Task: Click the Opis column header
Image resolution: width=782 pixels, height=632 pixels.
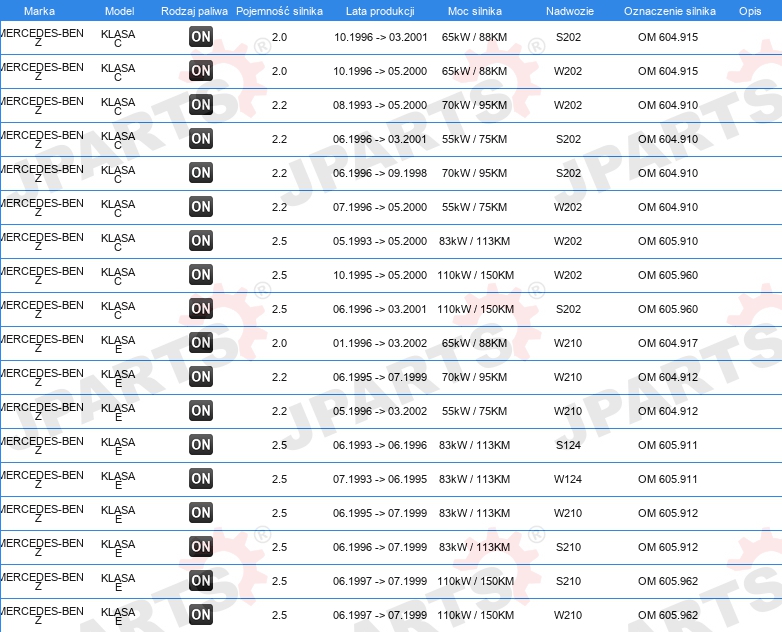Action: 750,11
